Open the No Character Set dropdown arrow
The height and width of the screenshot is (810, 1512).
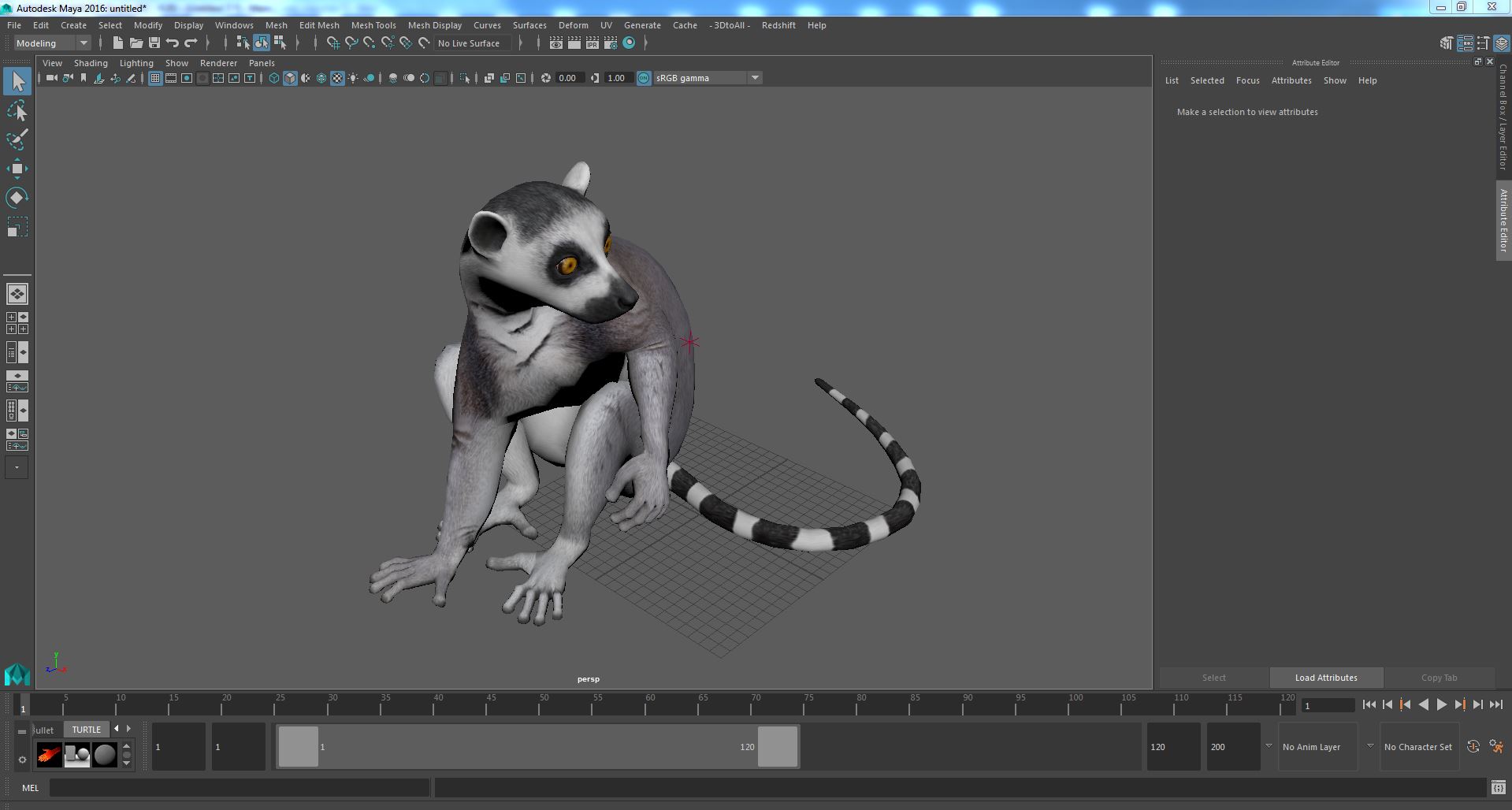pyautogui.click(x=1370, y=746)
